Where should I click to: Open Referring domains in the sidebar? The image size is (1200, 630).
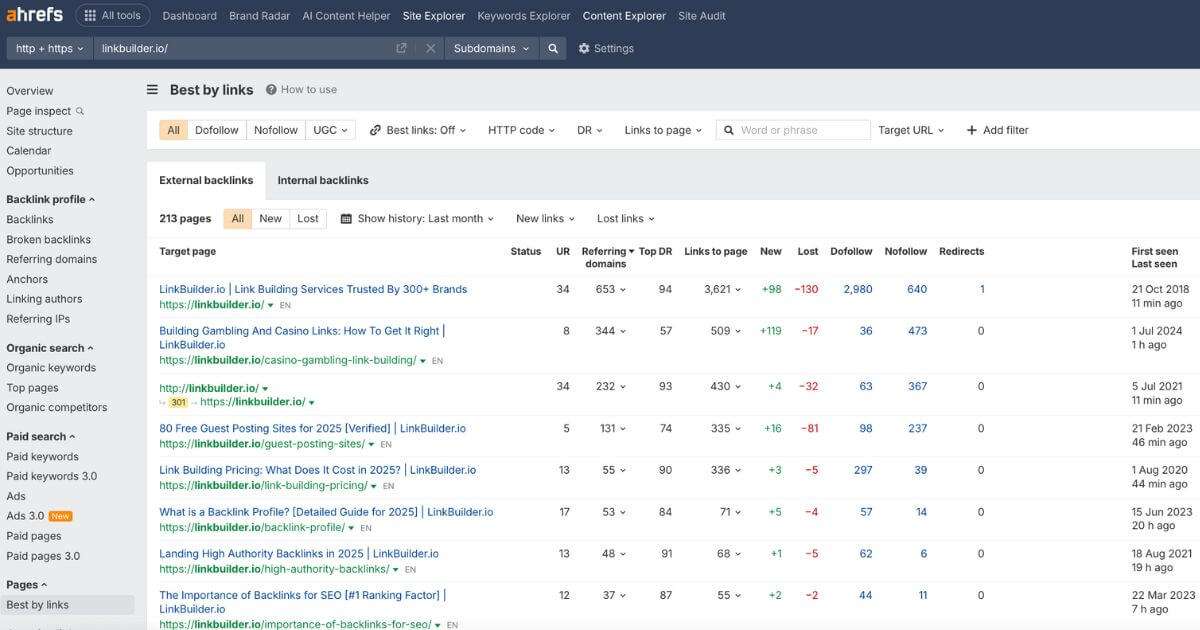[52, 259]
